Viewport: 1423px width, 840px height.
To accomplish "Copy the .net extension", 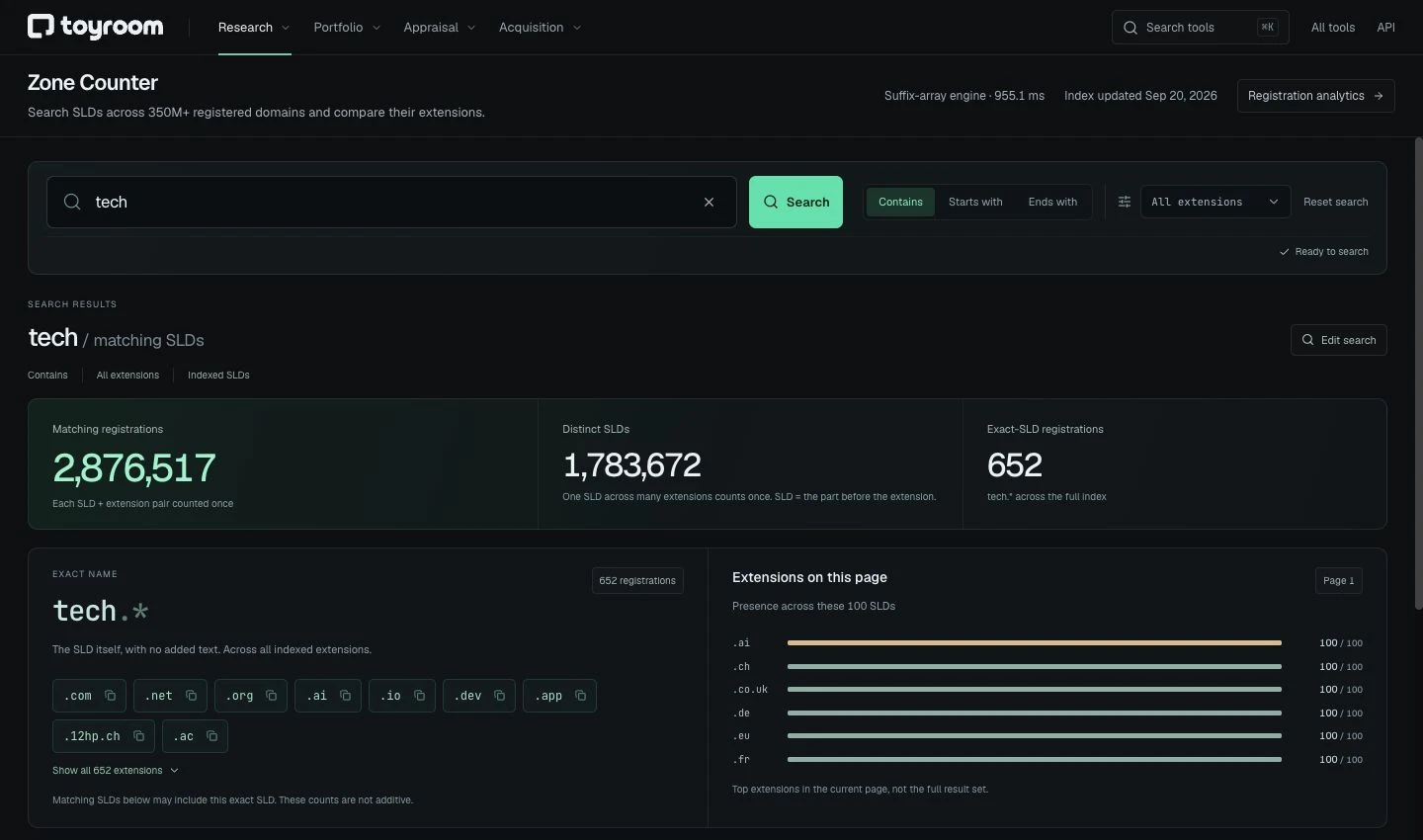I will point(191,696).
